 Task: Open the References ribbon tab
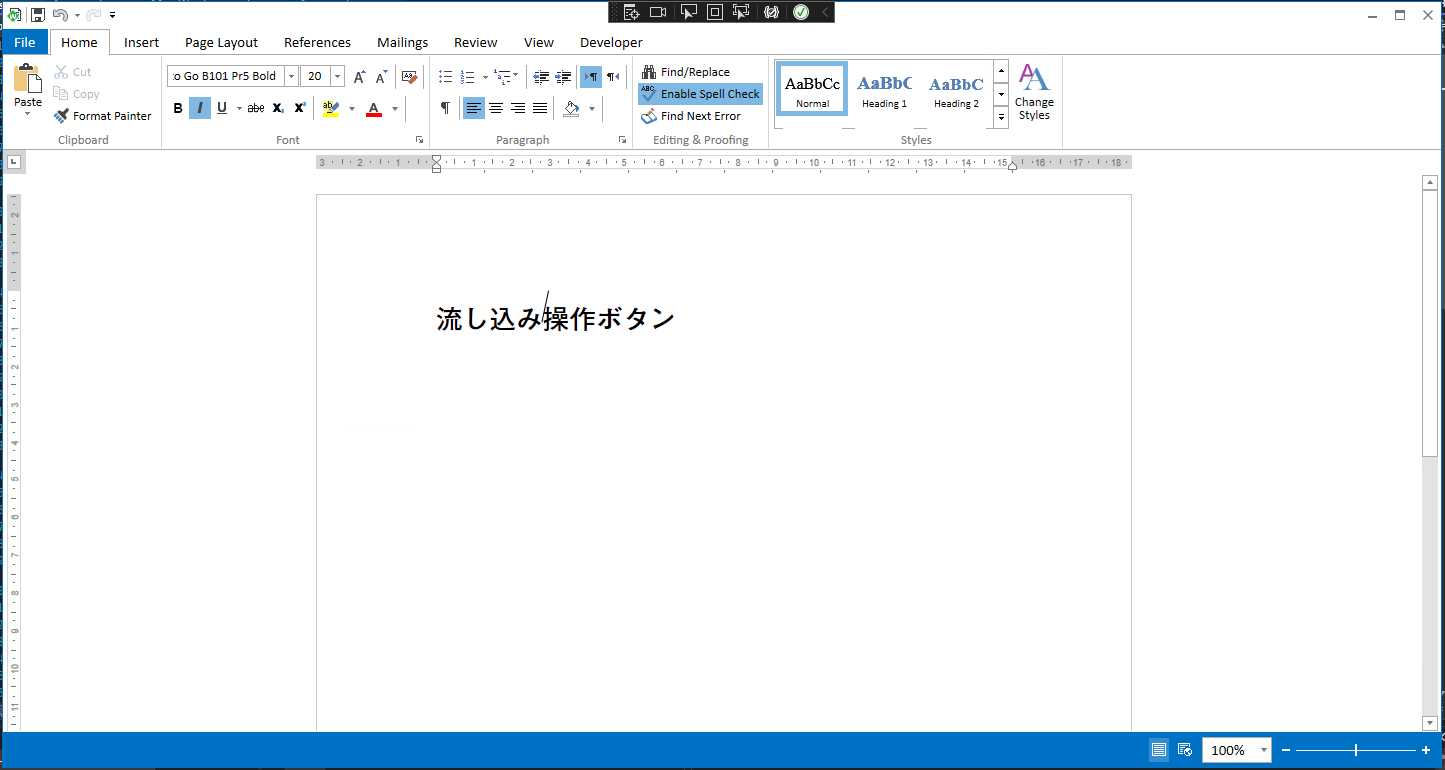click(x=317, y=42)
